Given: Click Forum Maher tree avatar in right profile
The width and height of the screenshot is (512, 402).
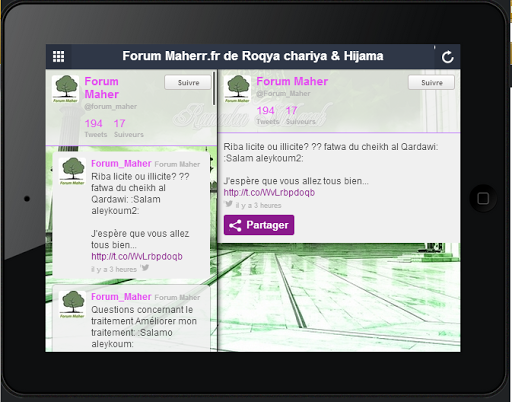Looking at the screenshot, I should [237, 89].
